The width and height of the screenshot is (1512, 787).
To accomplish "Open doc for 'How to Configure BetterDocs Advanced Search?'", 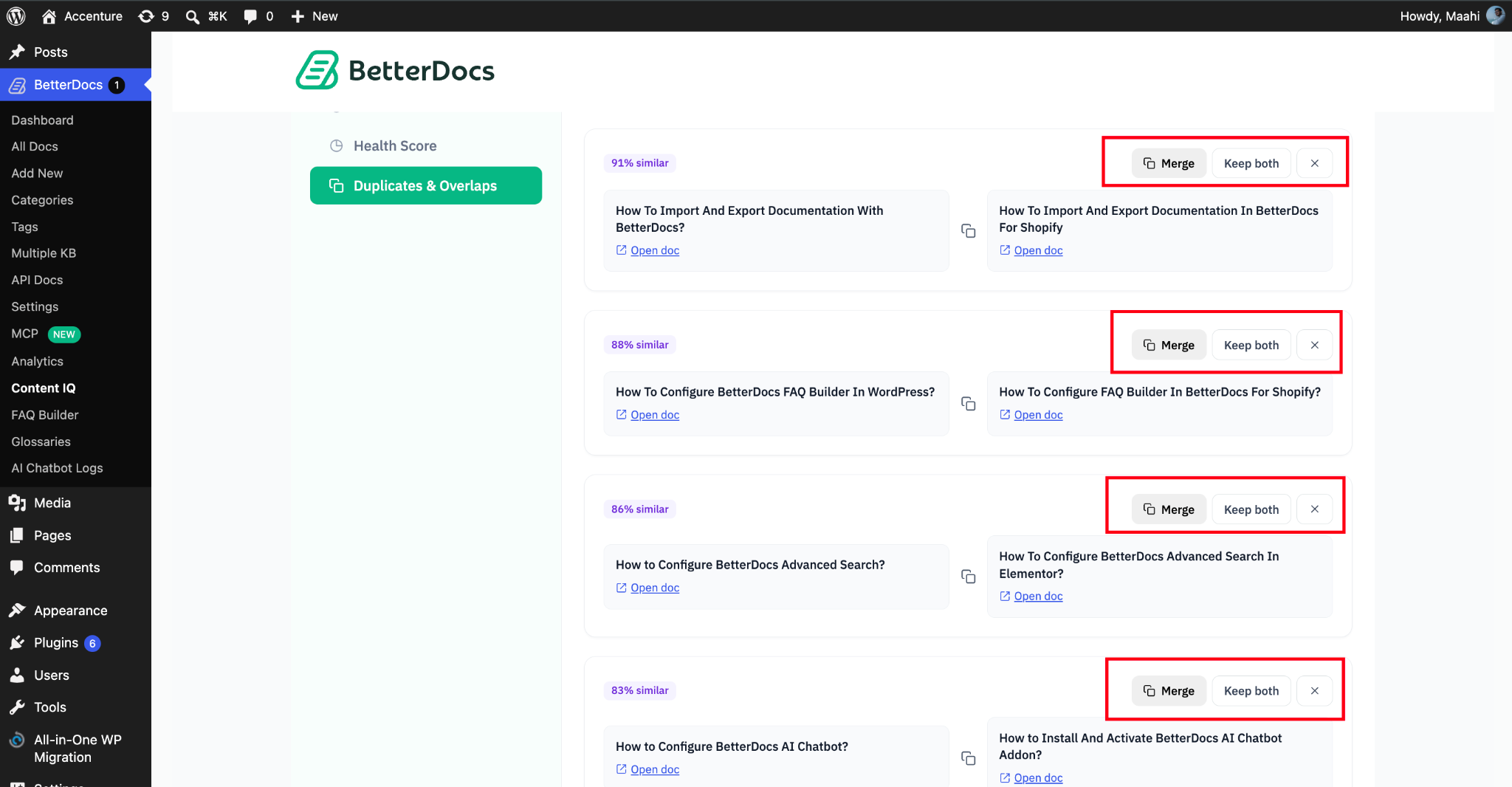I will (647, 588).
